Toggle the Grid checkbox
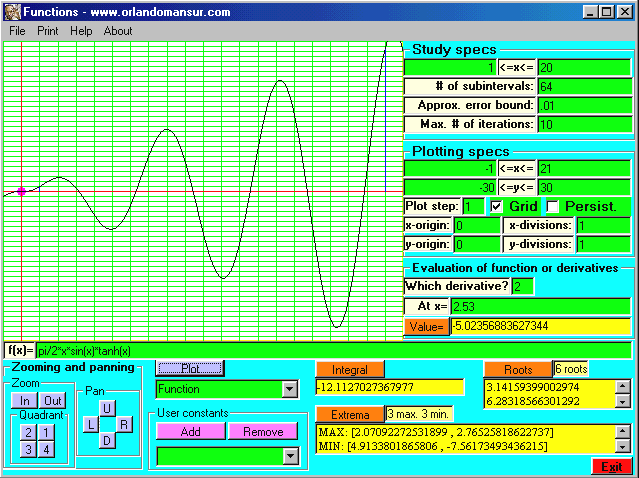Screen dimensions: 639x478 497,205
